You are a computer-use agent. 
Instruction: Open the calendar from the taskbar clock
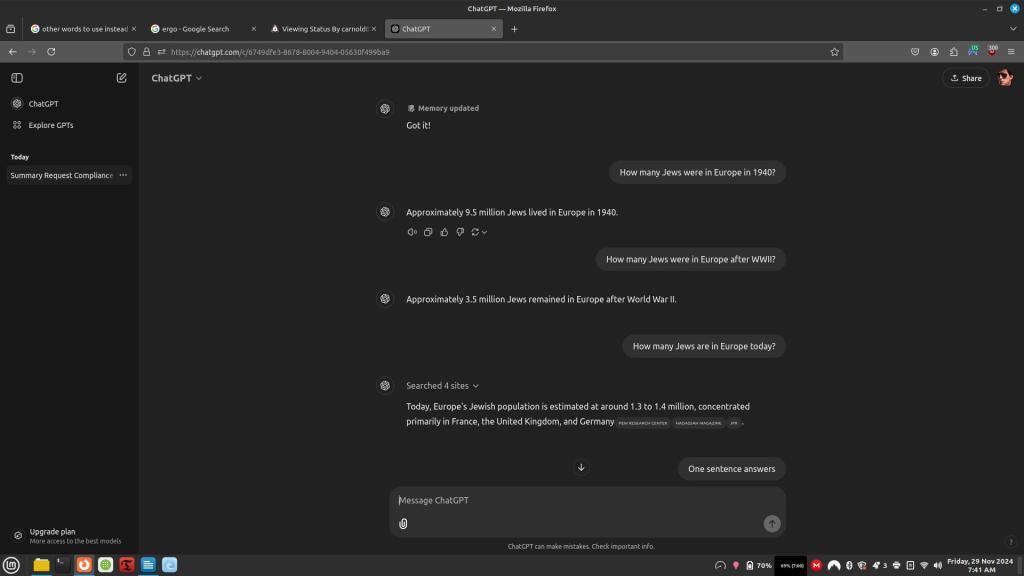[x=980, y=566]
